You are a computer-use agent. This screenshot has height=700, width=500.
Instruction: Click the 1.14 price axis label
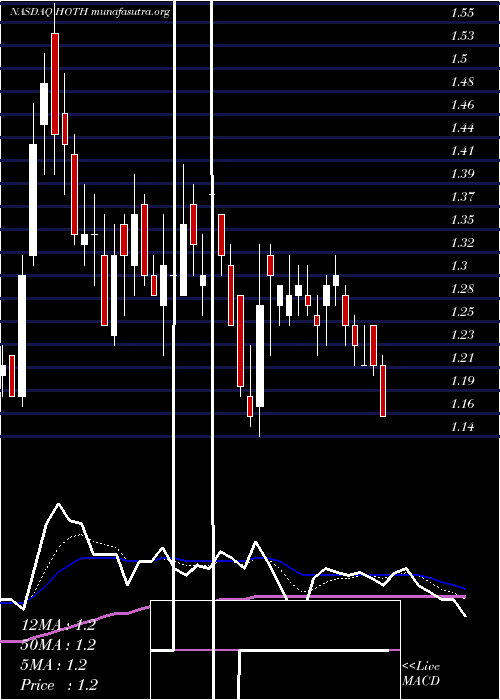(x=462, y=427)
